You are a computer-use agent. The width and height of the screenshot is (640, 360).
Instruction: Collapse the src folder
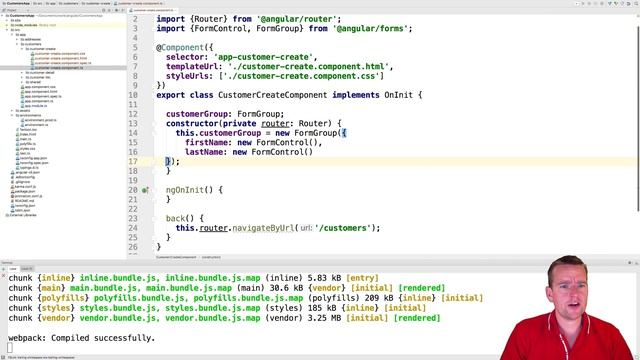[x=7, y=30]
